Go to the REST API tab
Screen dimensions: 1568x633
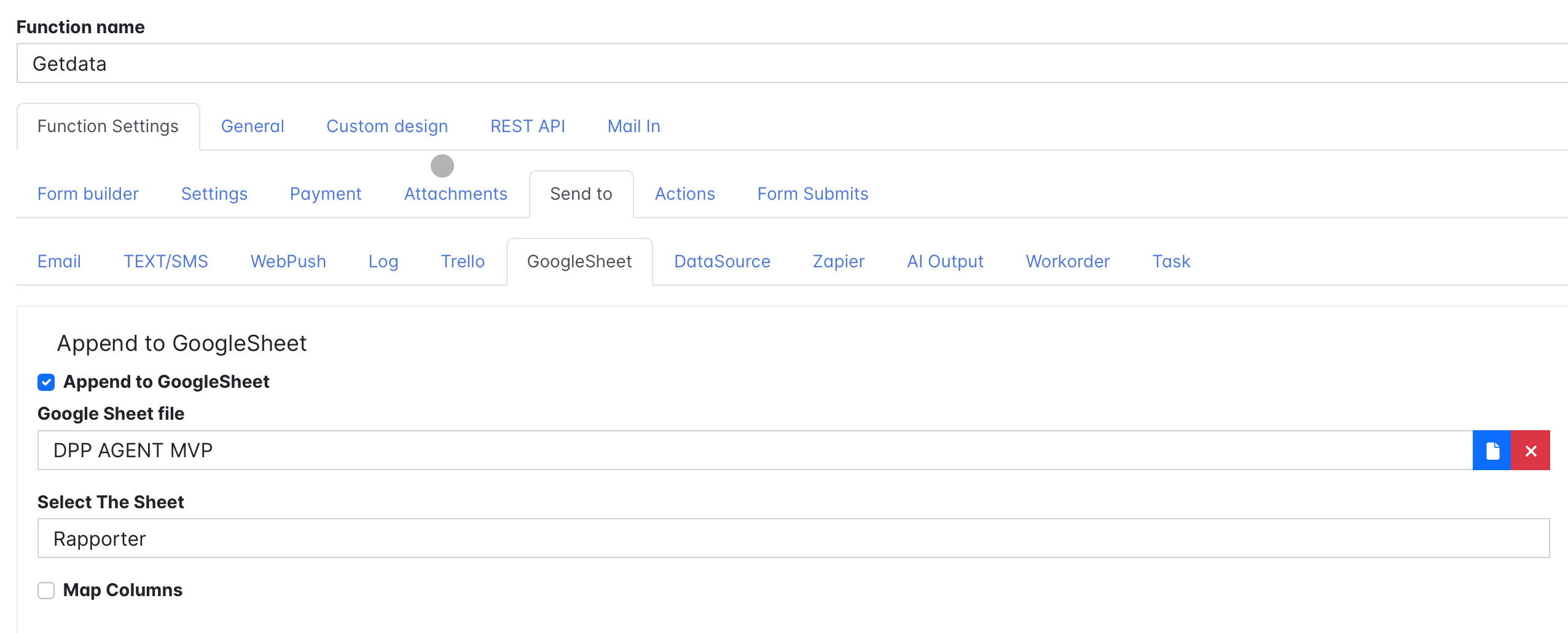pos(527,126)
